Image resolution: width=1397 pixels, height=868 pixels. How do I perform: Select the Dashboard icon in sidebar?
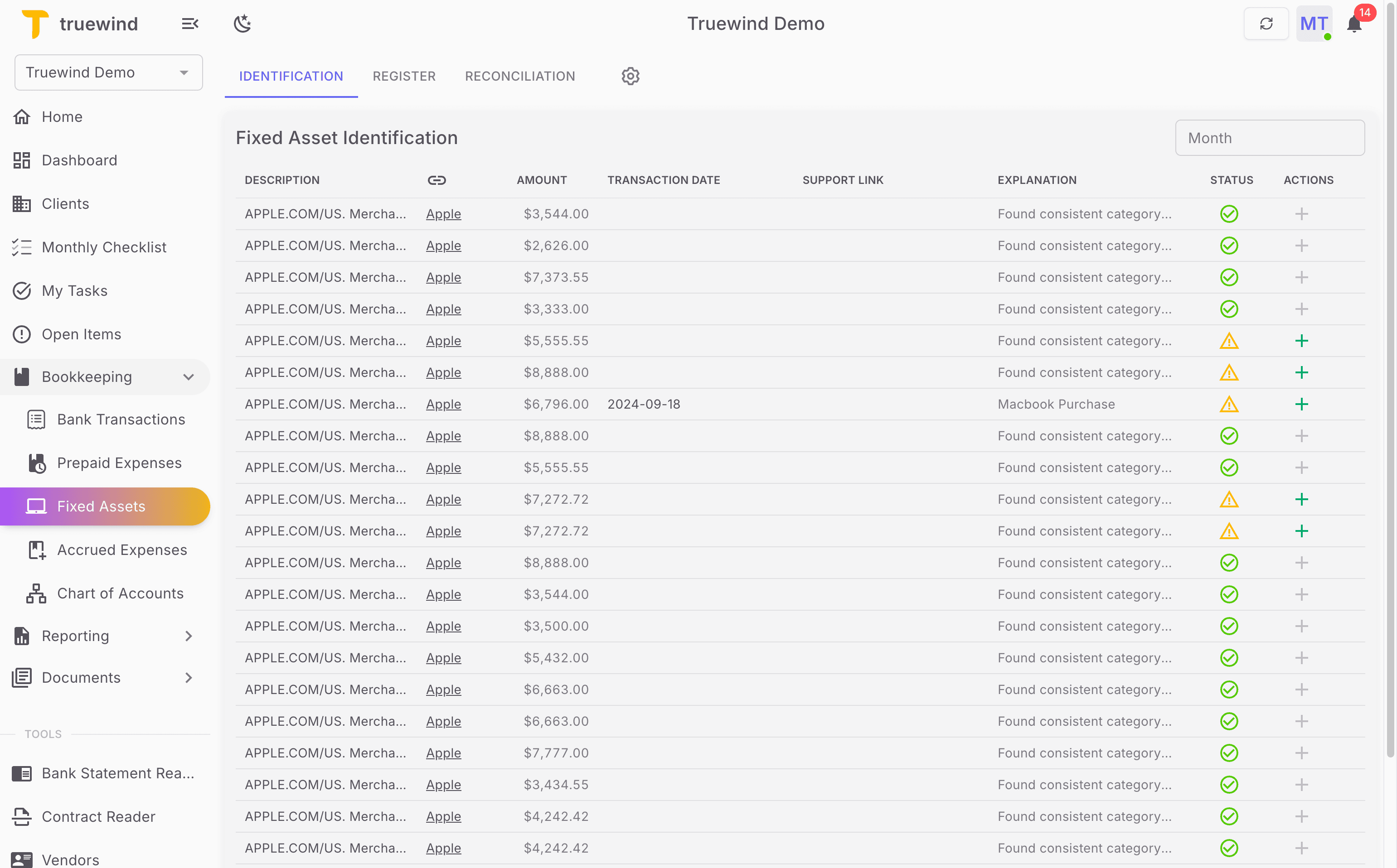coord(22,160)
